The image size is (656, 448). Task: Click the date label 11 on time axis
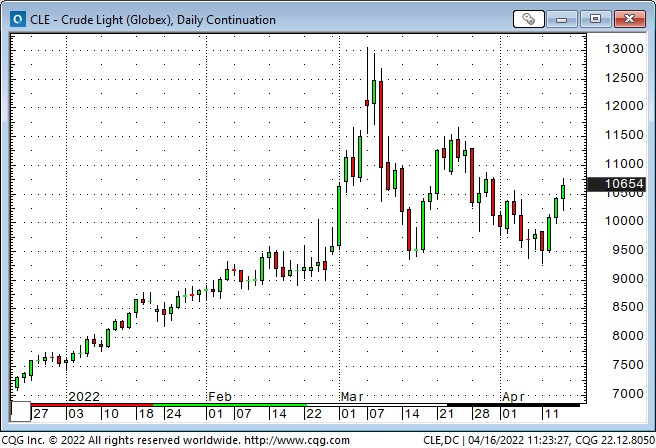pos(551,414)
